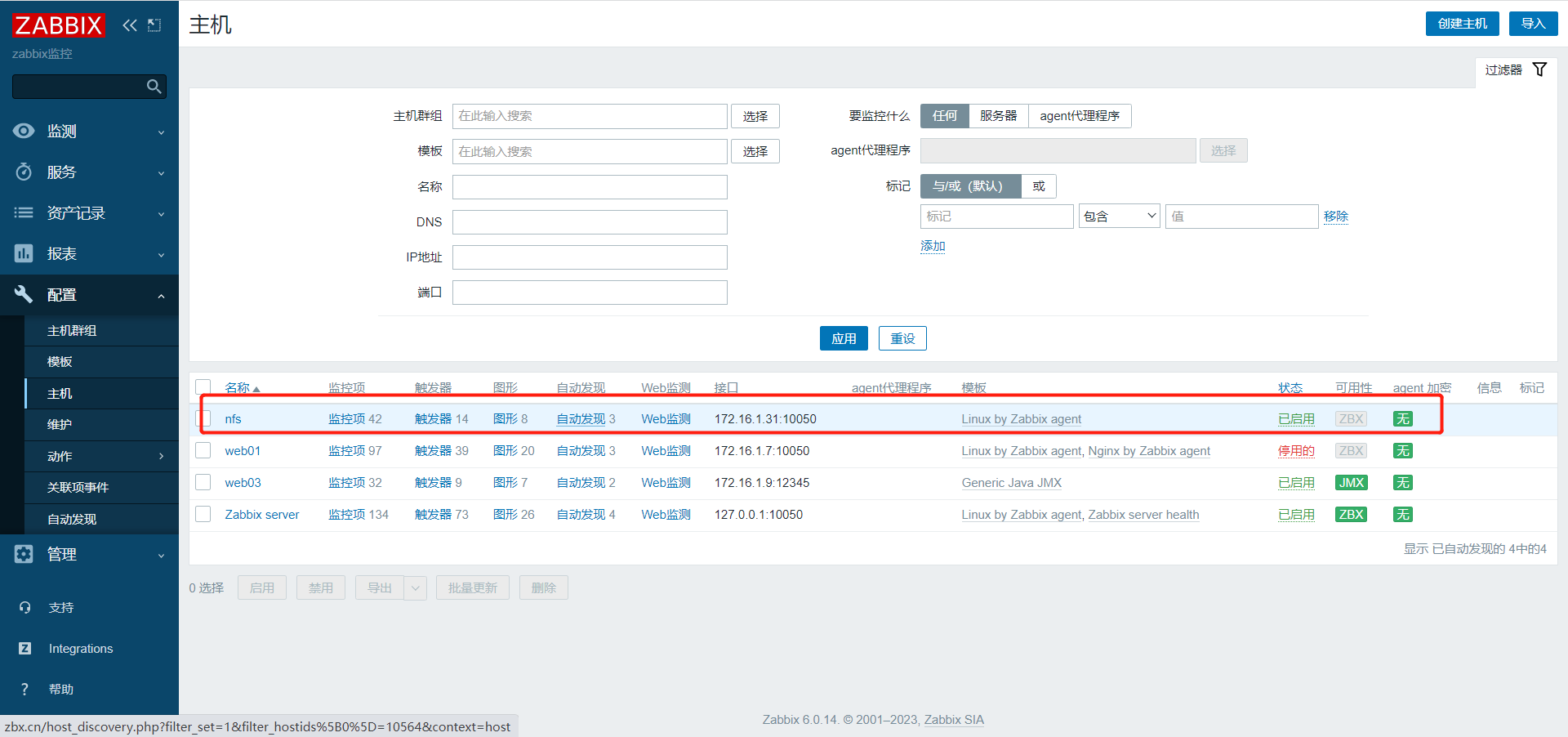1568x737 pixels.
Task: Click the 导入 button
Action: tap(1534, 24)
